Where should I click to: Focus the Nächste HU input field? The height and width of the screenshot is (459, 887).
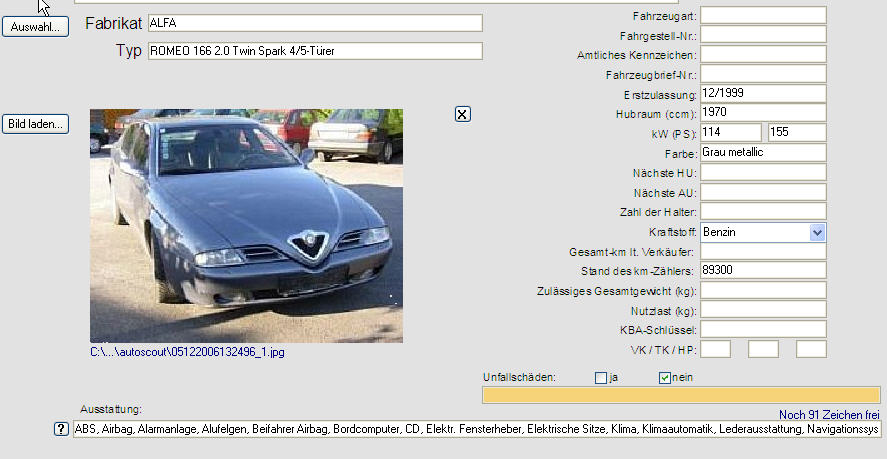coord(763,172)
